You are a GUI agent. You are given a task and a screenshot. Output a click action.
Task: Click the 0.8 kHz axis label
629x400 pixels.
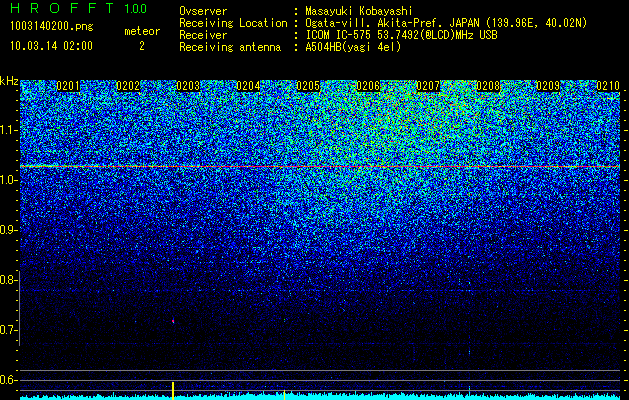(x=8, y=280)
